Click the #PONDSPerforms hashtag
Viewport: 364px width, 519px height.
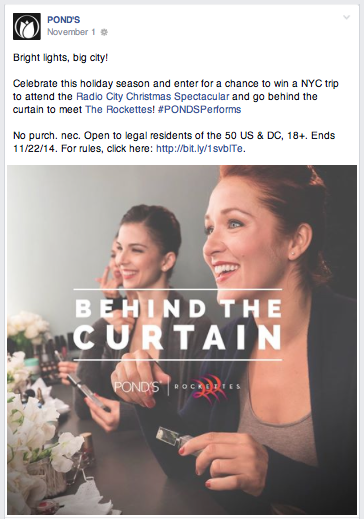[199, 109]
